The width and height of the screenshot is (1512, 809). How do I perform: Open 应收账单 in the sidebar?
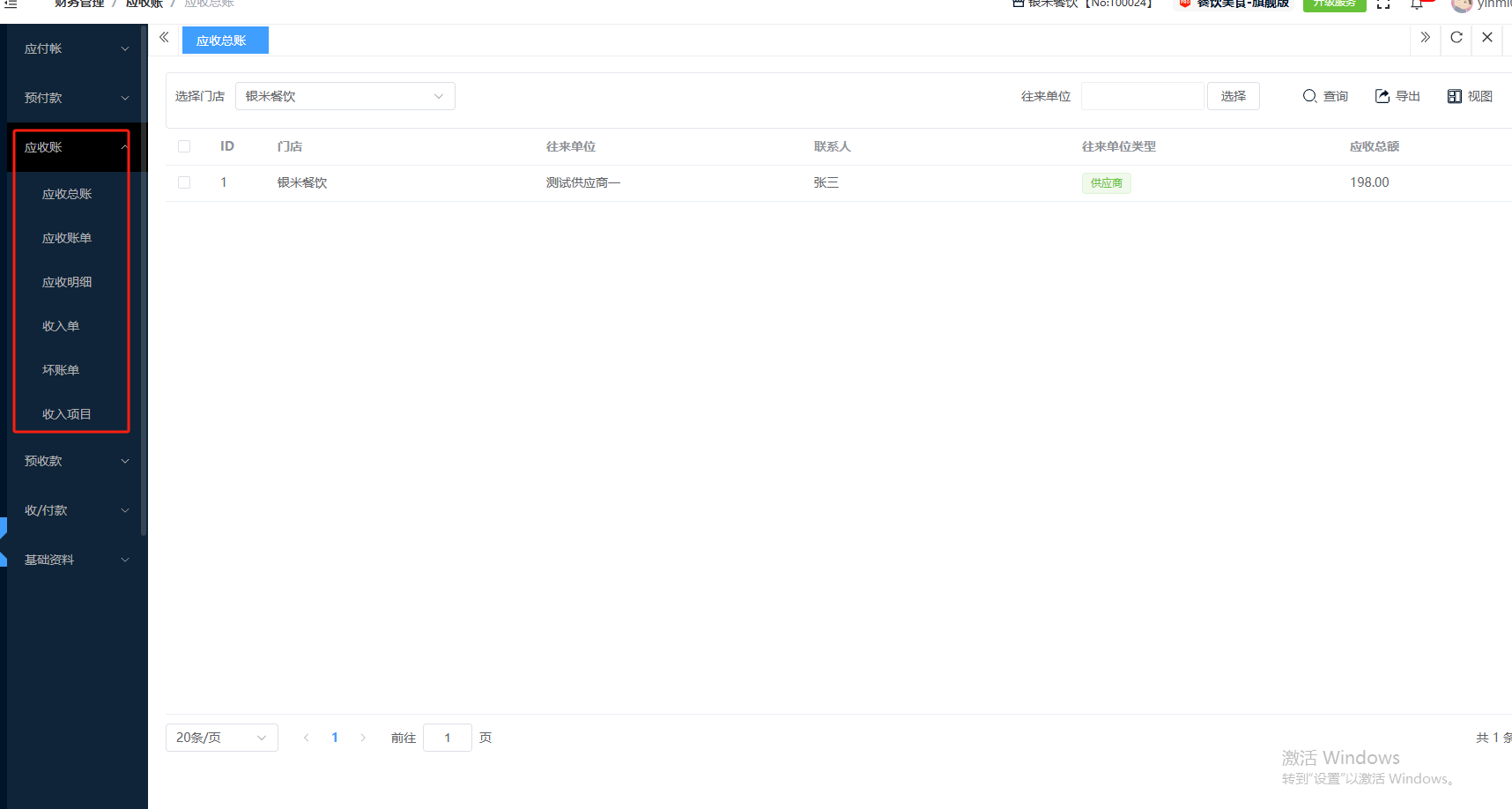(67, 238)
